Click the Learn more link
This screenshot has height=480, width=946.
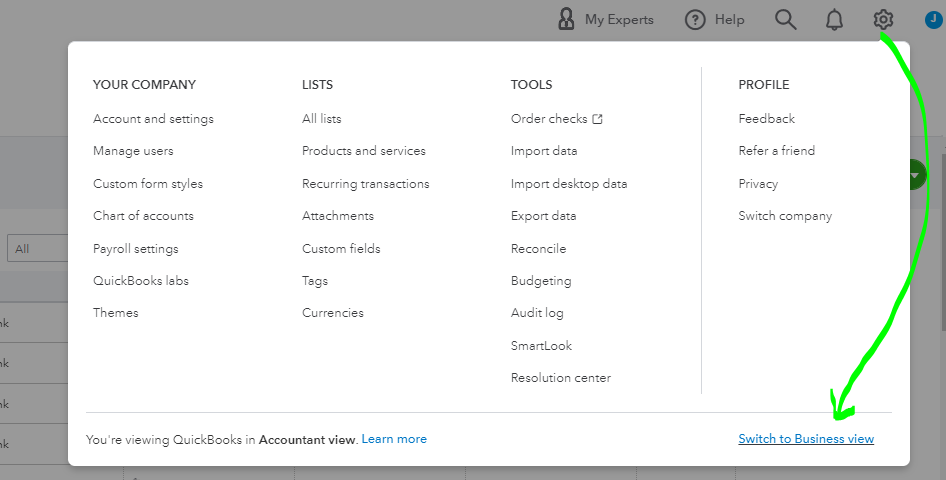[394, 439]
